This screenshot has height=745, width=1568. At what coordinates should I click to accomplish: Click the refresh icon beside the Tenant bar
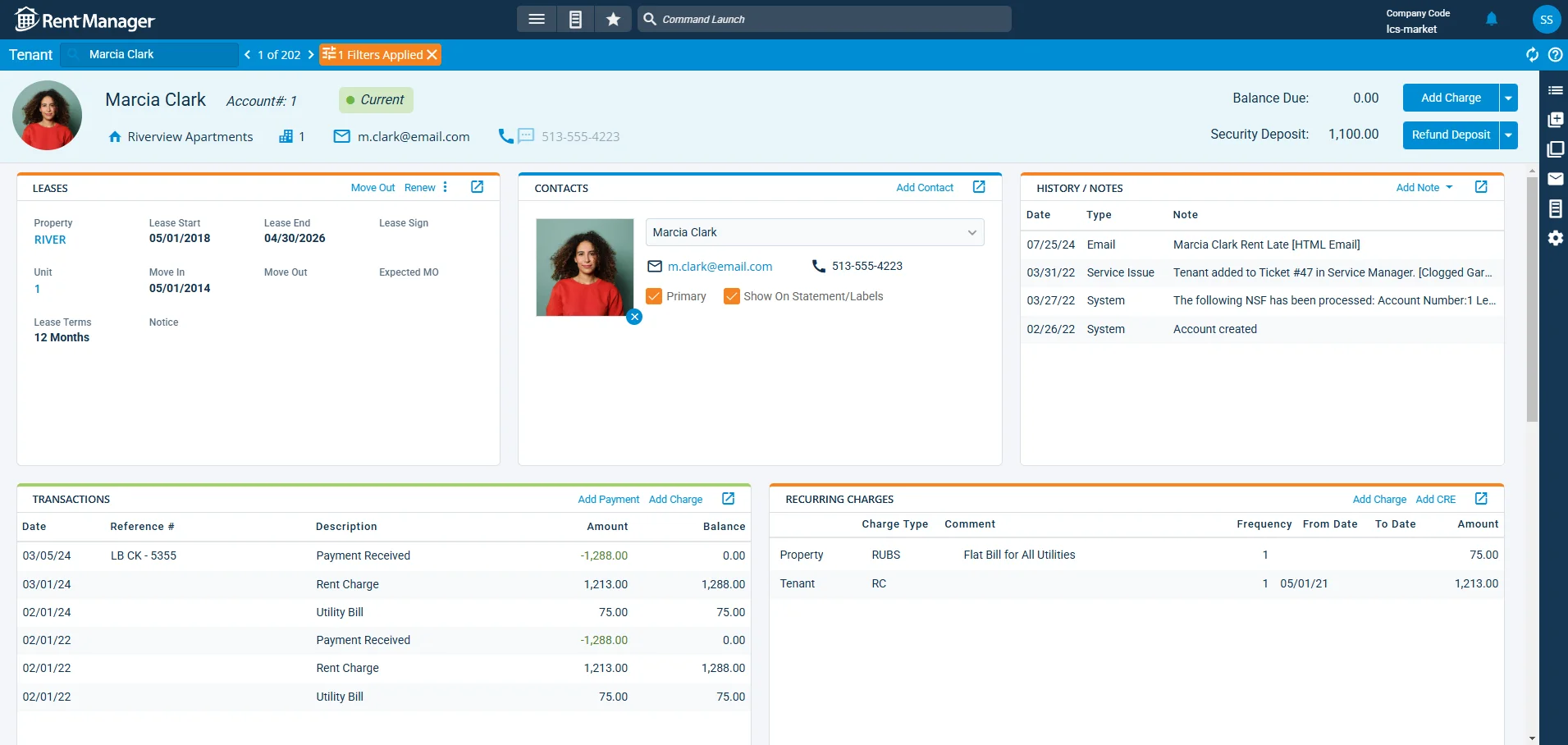click(x=1531, y=54)
